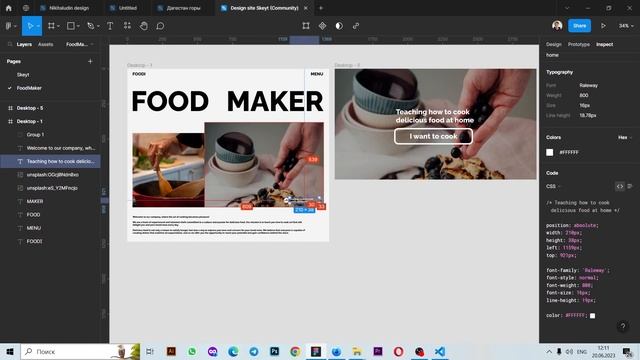This screenshot has height=360, width=640.
Task: Open the FoodMa... page dropdown
Action: tap(80, 44)
